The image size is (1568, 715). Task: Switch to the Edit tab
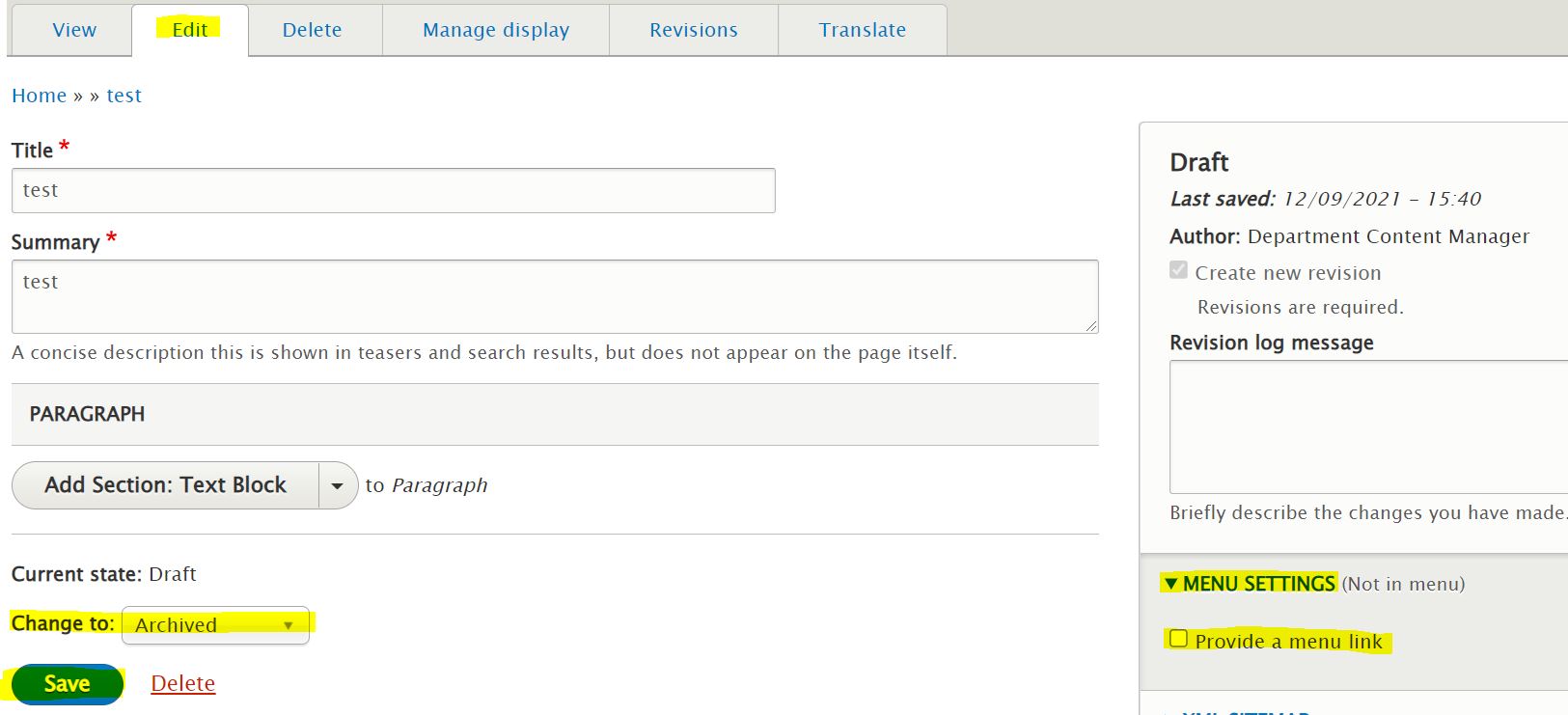coord(190,30)
